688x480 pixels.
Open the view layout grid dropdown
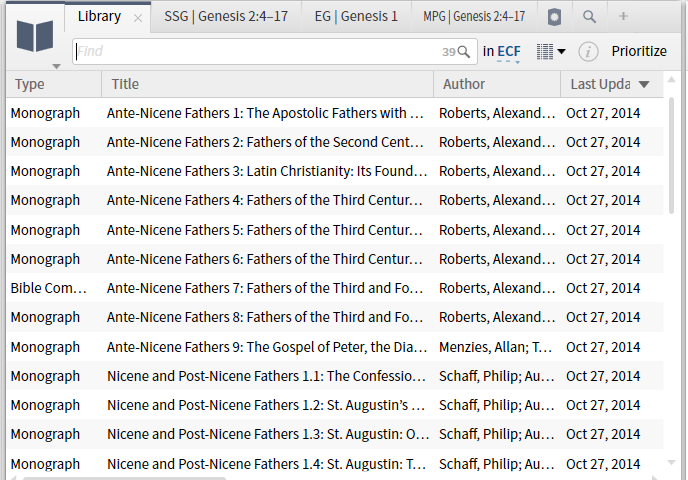[x=551, y=52]
